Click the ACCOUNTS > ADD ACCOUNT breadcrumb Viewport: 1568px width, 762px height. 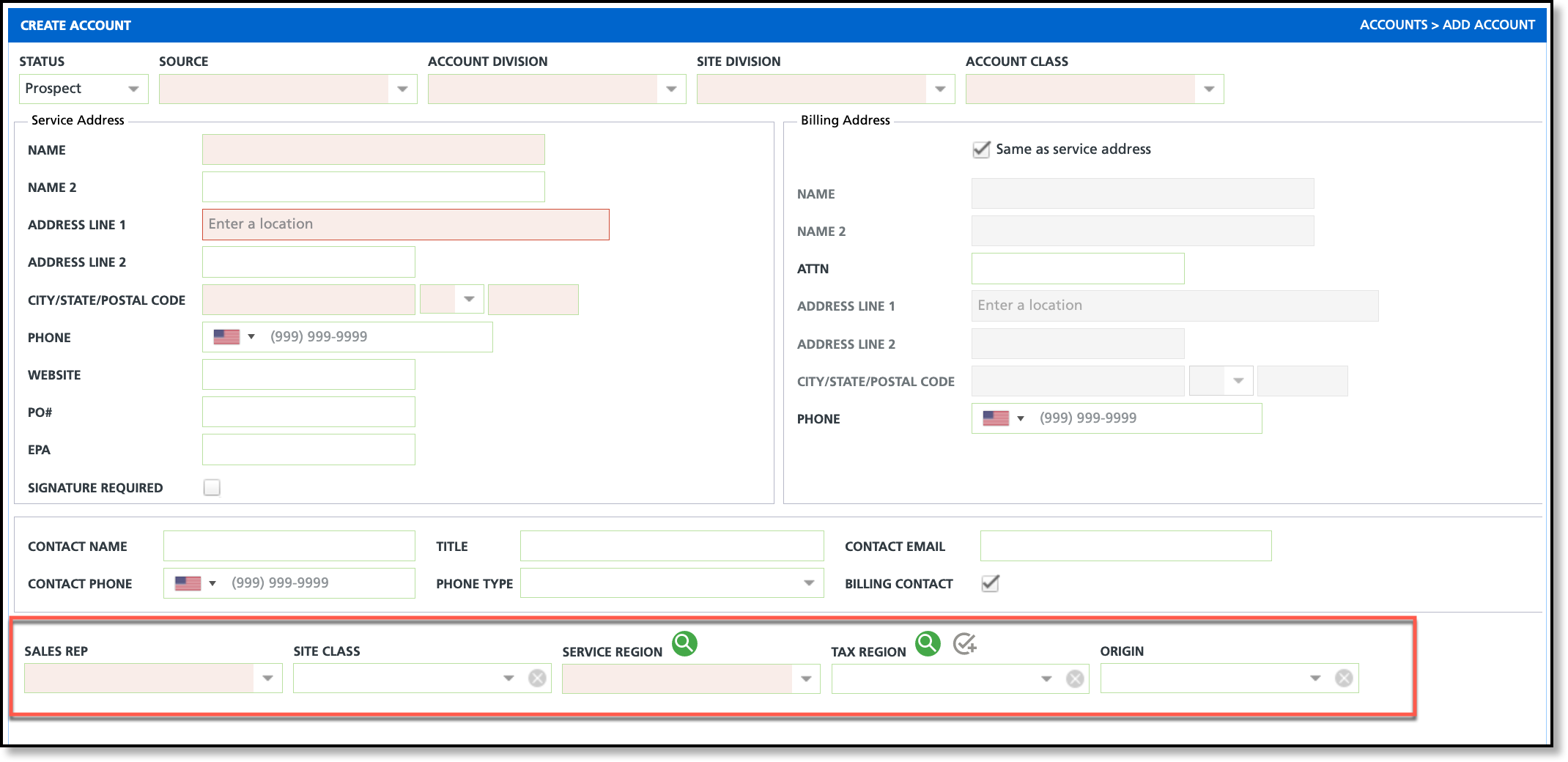point(1447,25)
